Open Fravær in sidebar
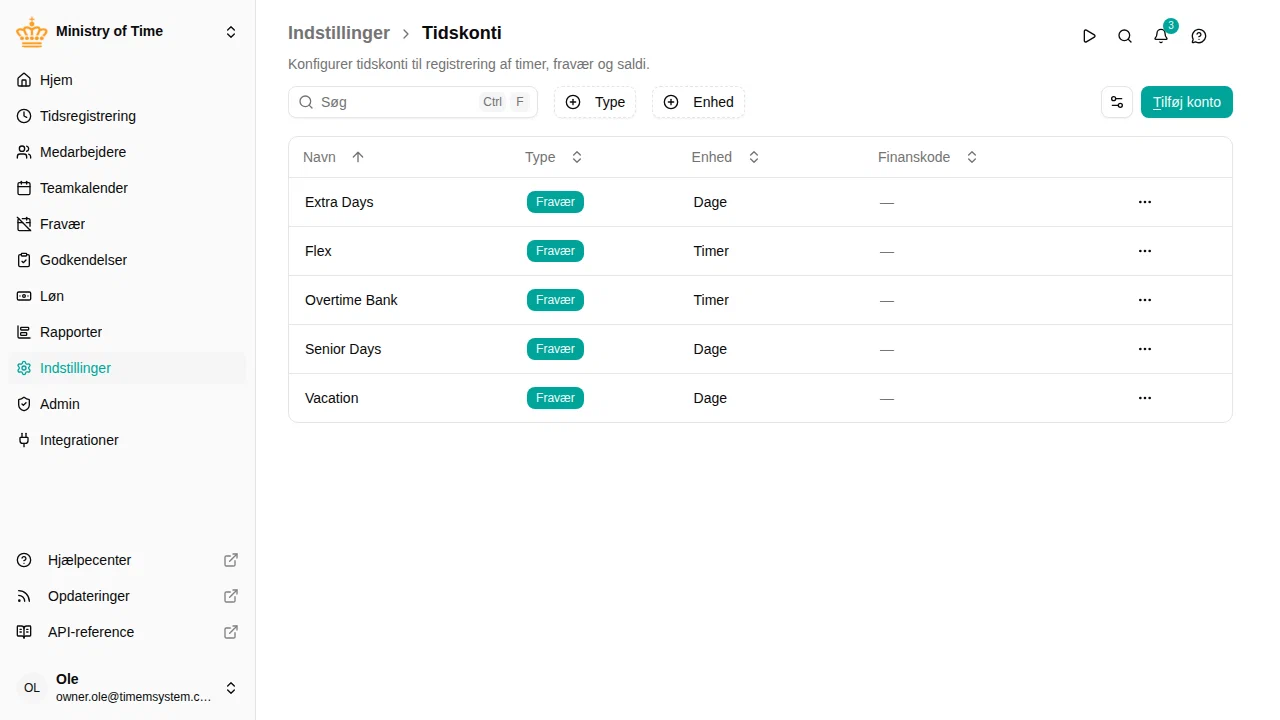 coord(127,224)
